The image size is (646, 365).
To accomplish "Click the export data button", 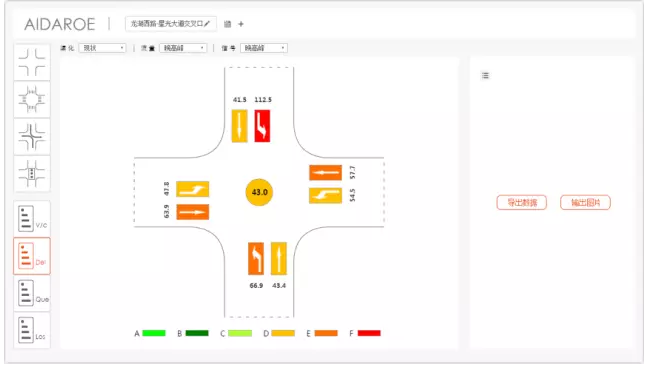I will (x=522, y=202).
